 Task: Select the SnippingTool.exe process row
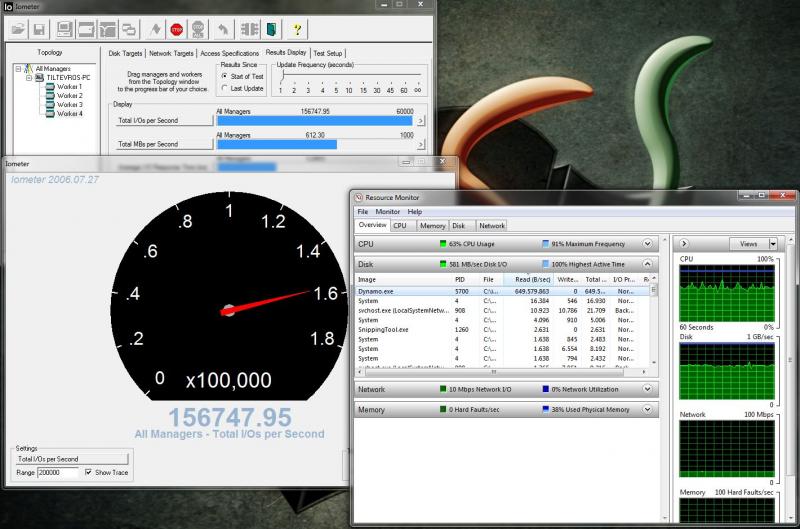[502, 330]
